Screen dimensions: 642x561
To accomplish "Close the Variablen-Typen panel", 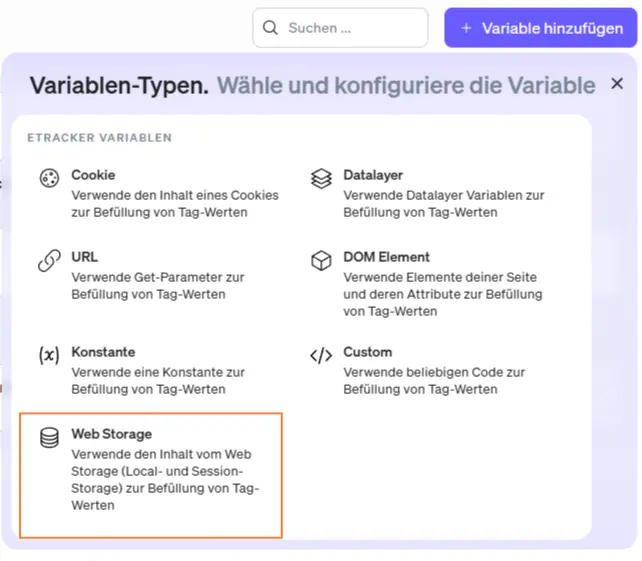I will (617, 84).
